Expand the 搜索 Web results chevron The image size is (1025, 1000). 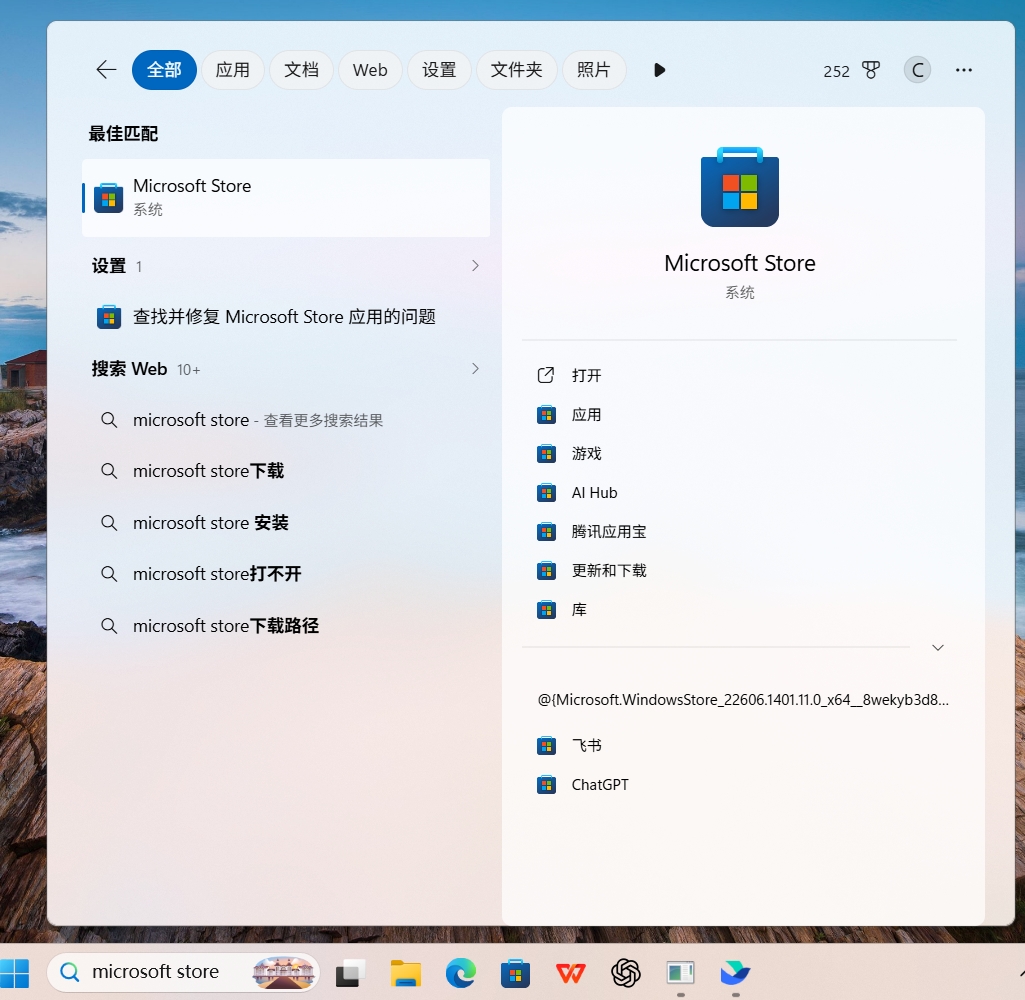pyautogui.click(x=475, y=369)
